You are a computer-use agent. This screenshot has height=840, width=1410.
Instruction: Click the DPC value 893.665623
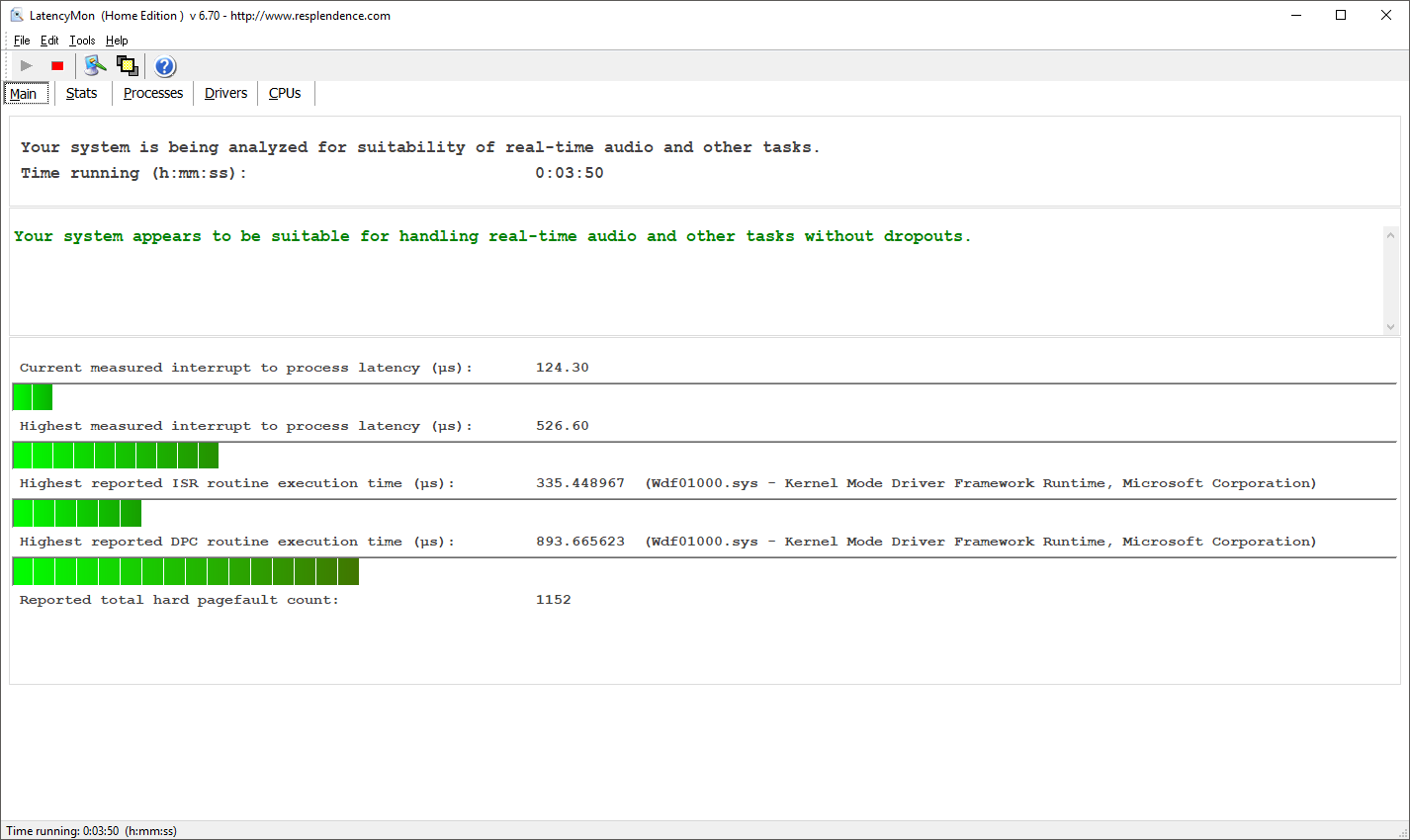coord(580,542)
